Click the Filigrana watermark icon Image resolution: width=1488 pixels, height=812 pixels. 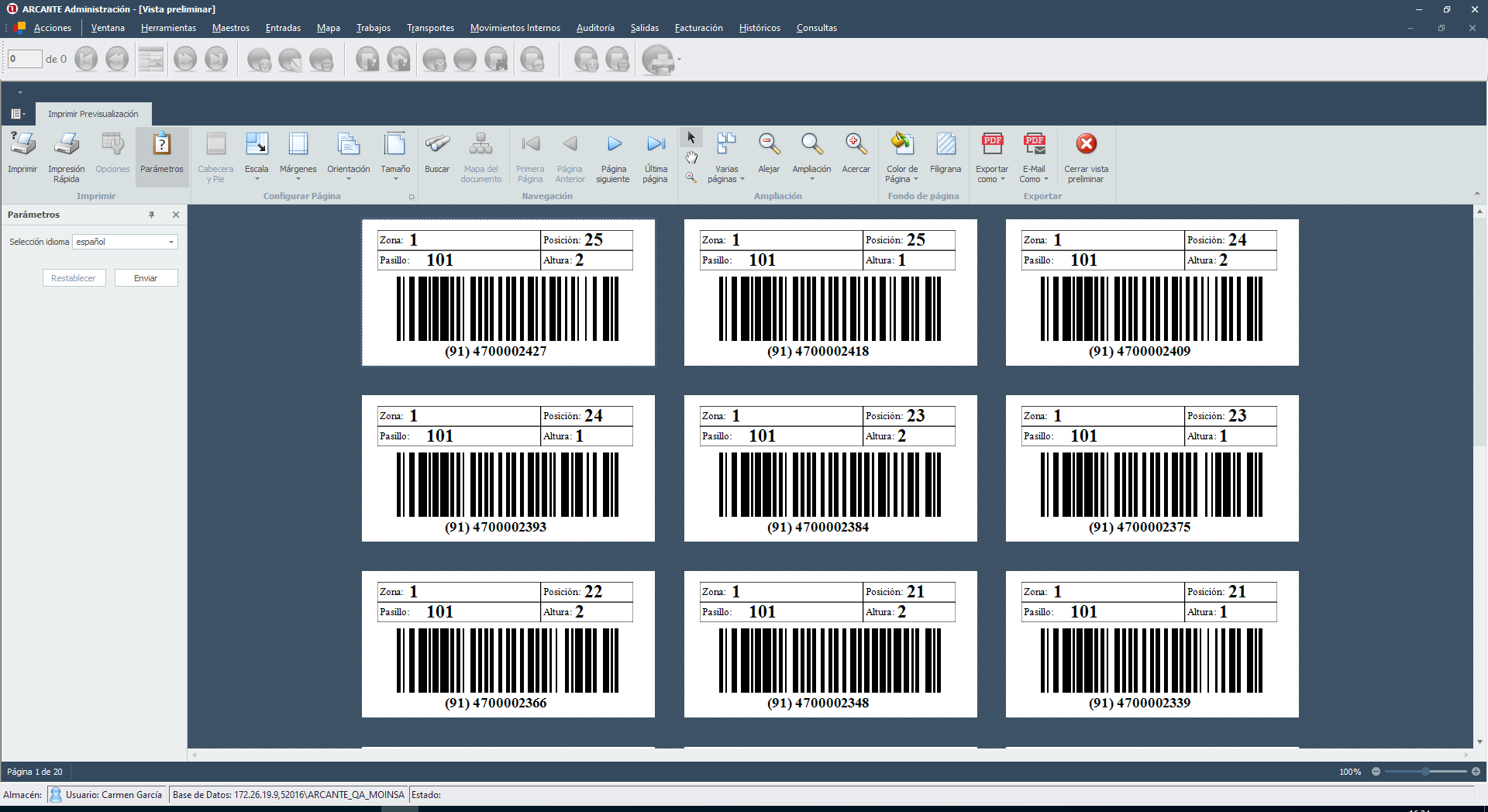tap(945, 145)
